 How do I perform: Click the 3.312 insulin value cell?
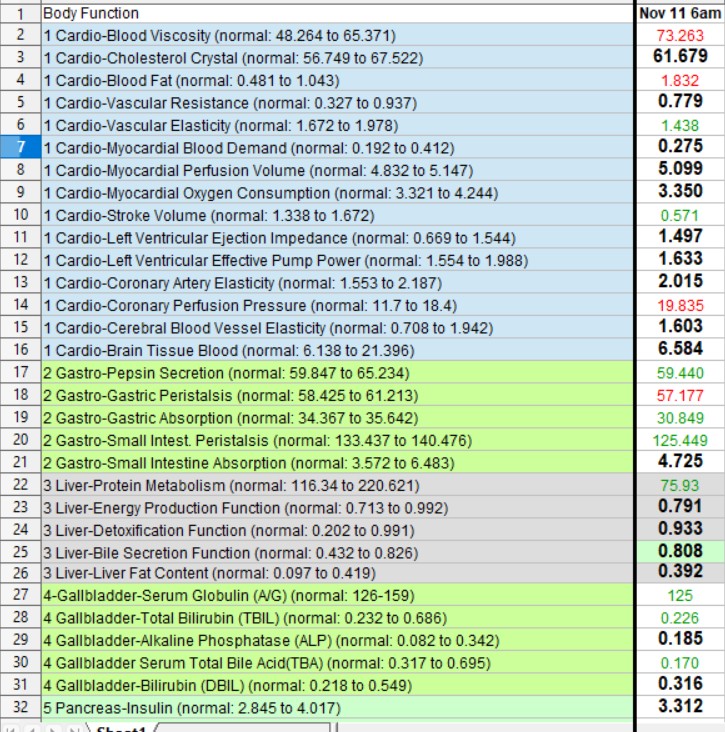680,708
